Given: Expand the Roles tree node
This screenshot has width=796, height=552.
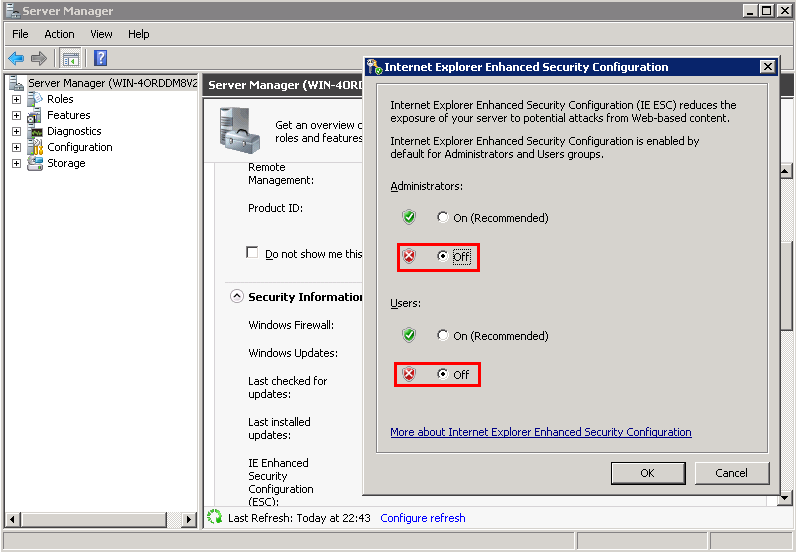Looking at the screenshot, I should point(16,99).
